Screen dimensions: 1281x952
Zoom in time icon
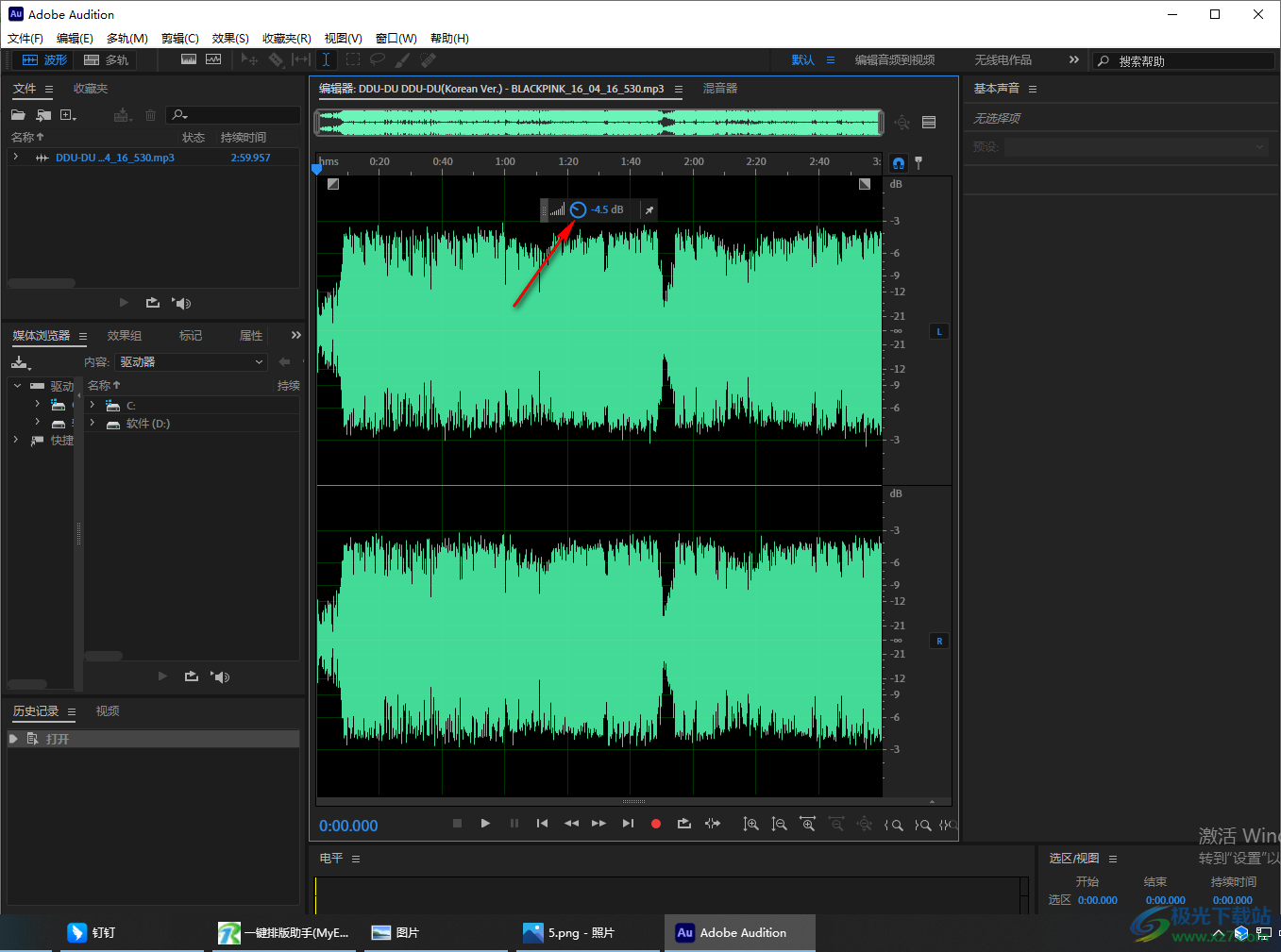tap(807, 824)
